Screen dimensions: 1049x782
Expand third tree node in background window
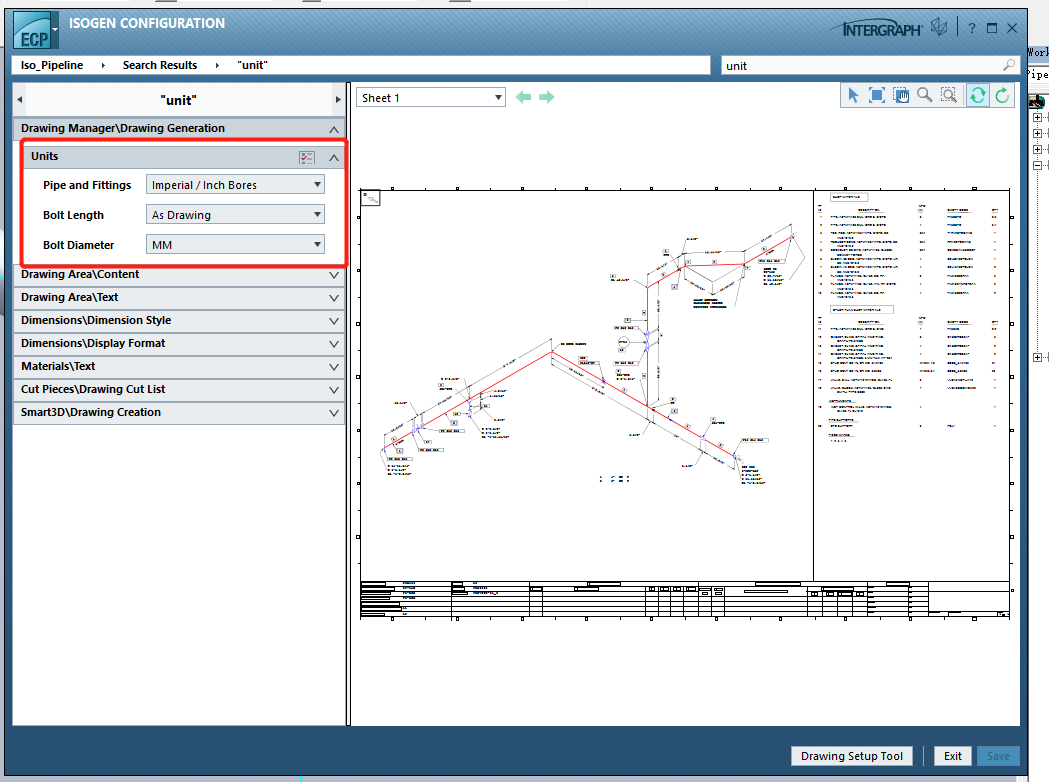(1037, 149)
